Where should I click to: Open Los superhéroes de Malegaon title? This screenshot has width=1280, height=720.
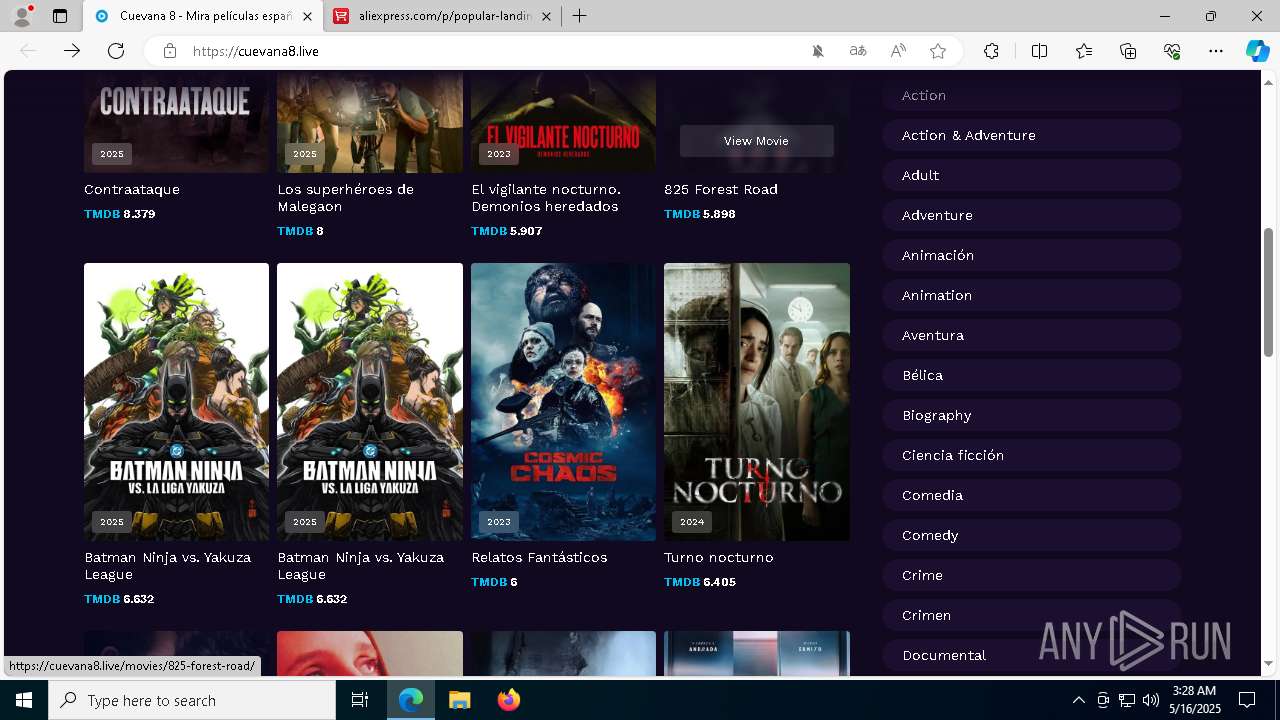point(345,198)
